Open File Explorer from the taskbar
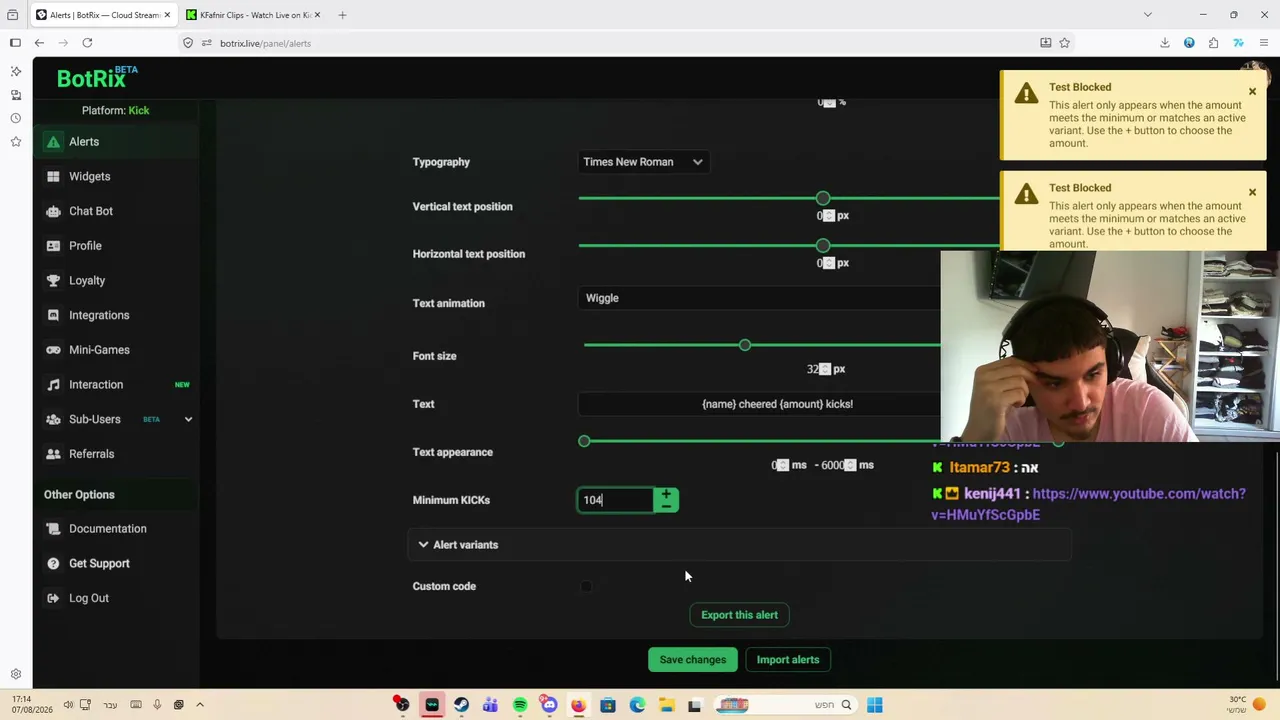Image resolution: width=1280 pixels, height=720 pixels. click(666, 705)
